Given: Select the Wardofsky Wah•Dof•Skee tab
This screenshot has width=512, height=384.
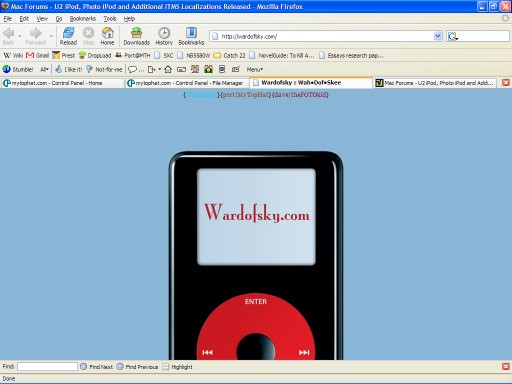Looking at the screenshot, I should pos(311,83).
